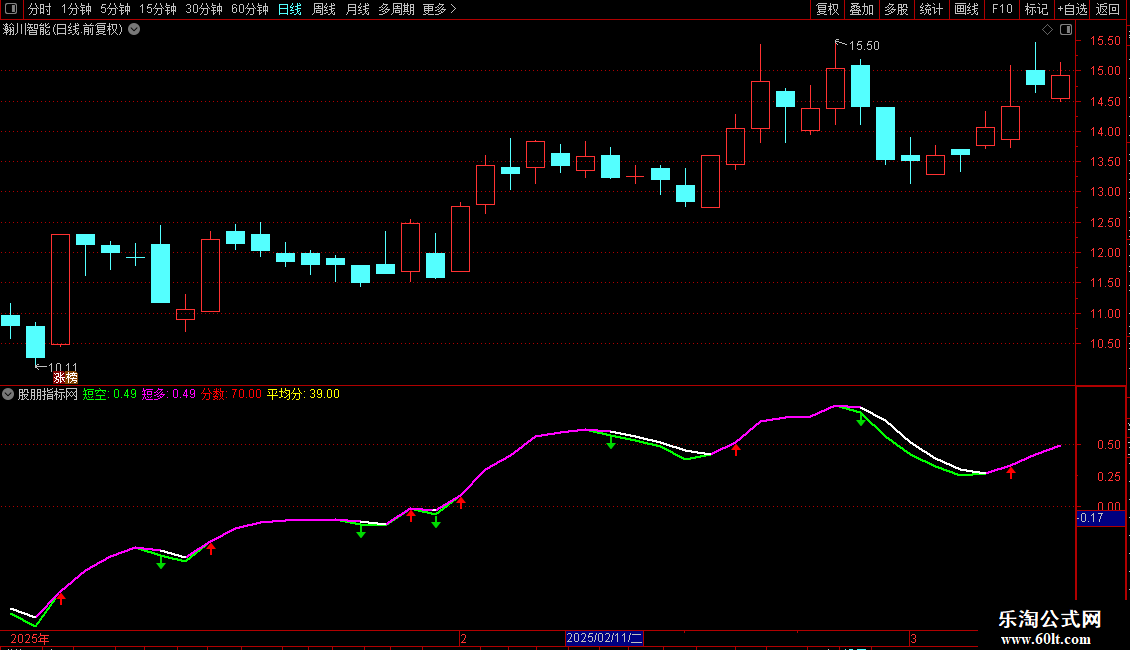The image size is (1130, 650).
Task: Open the 多股 multi-stock view
Action: (896, 9)
